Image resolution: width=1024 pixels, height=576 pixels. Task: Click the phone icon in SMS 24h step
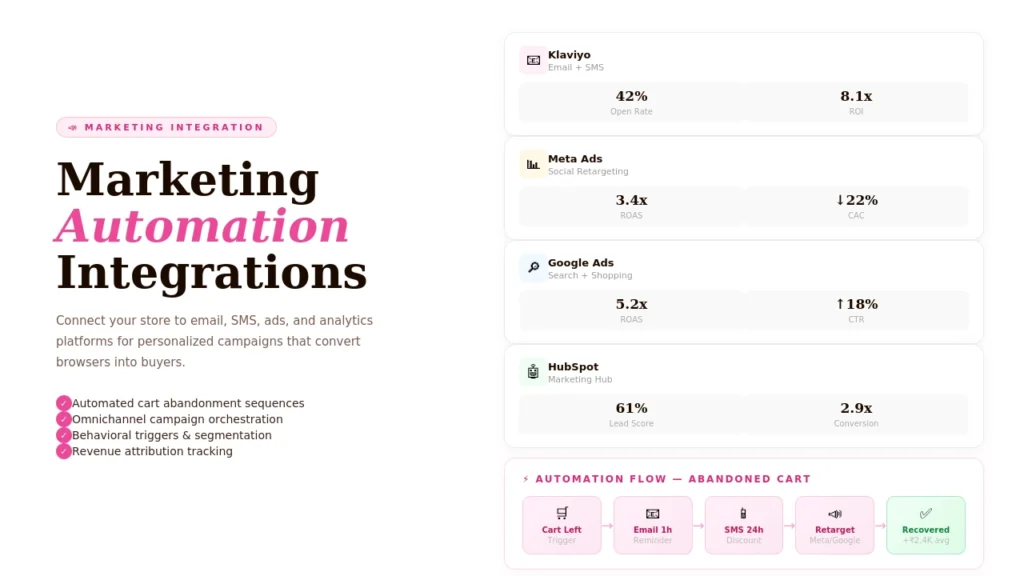(x=743, y=512)
